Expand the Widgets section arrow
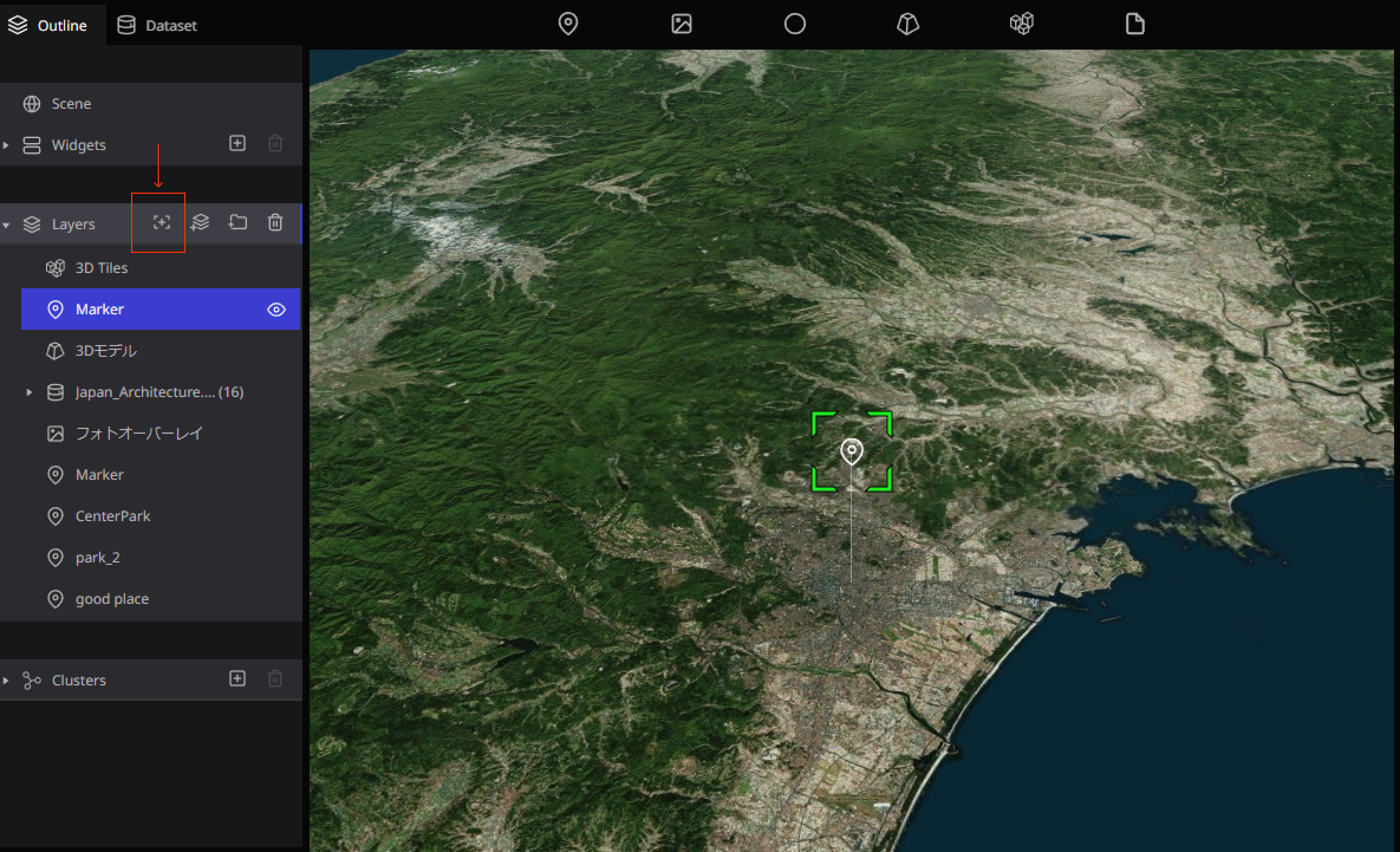 (6, 145)
